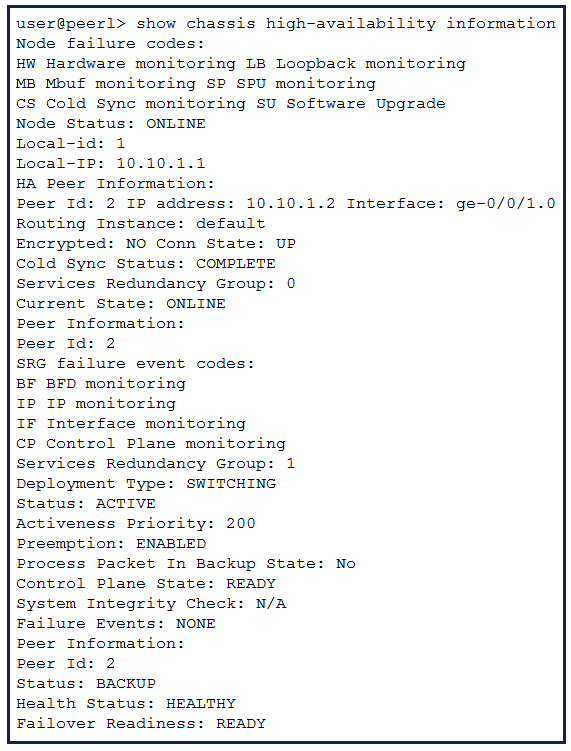Click the 'Cold Sync Status: COMPLETE' line
This screenshot has height=751, width=571.
pyautogui.click(x=146, y=264)
